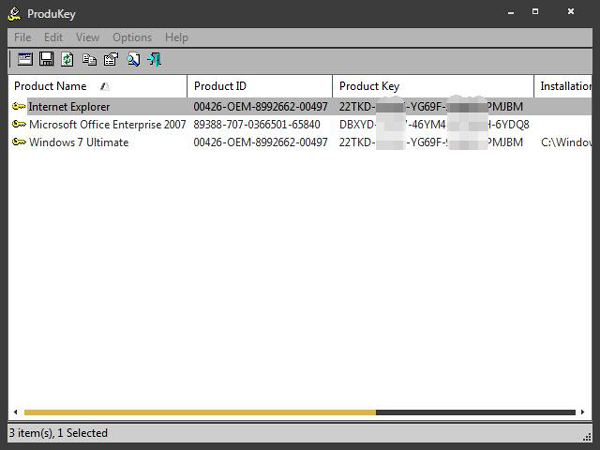
Task: Click horizontal scrollbar left arrow
Action: [x=15, y=412]
